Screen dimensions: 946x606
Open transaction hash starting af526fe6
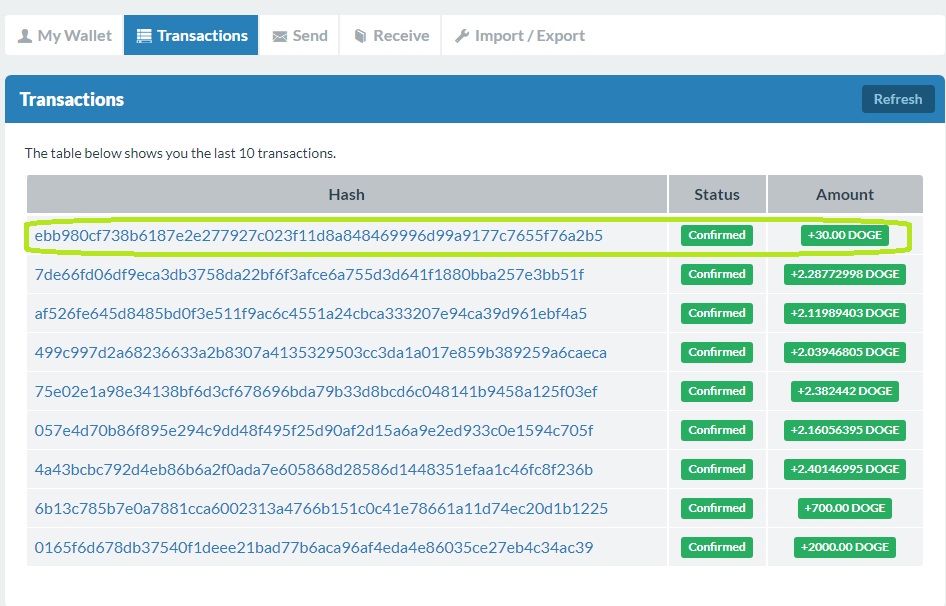[x=311, y=313]
